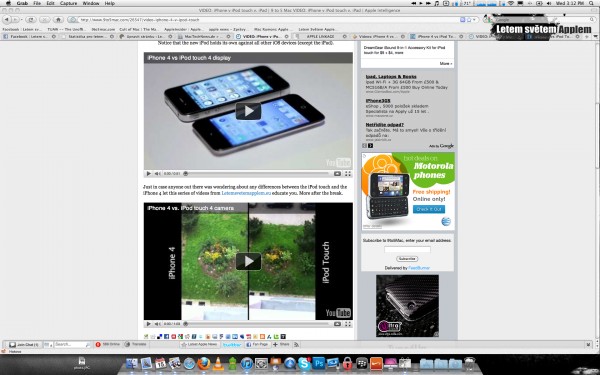The width and height of the screenshot is (600, 375).
Task: Switch to the MacTechNews.de tab
Action: coord(203,36)
